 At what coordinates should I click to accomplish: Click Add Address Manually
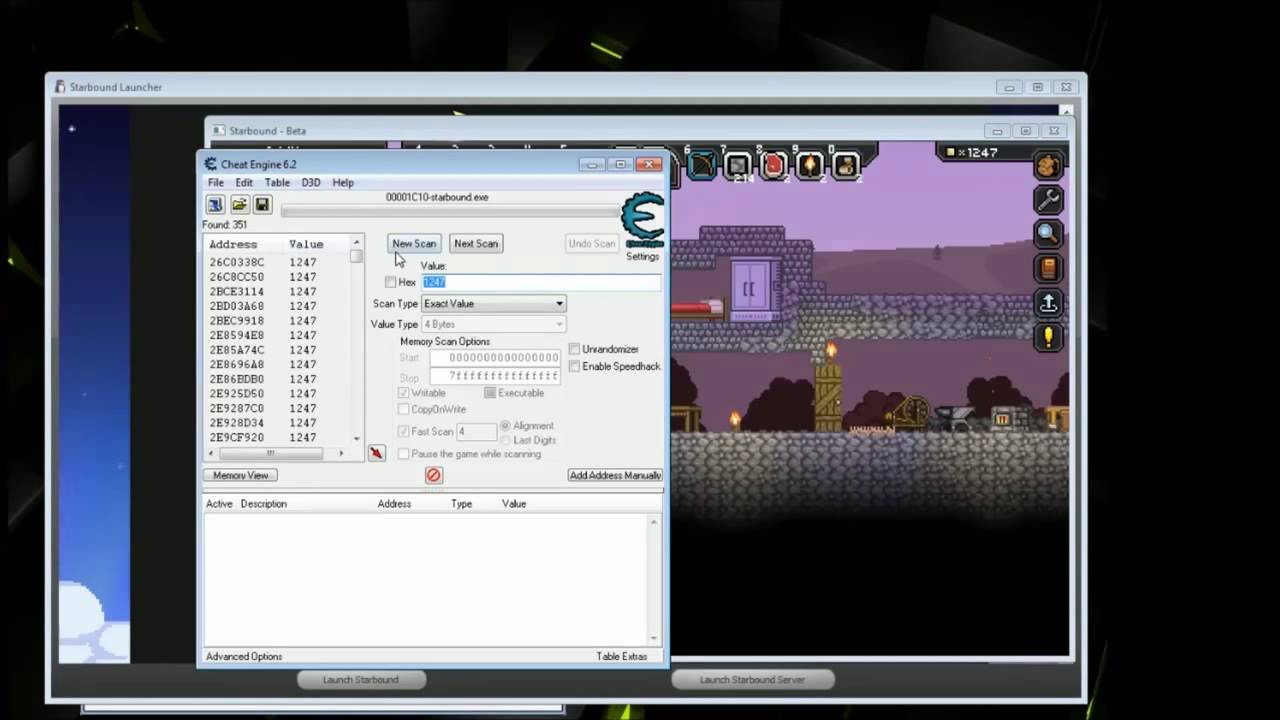point(615,476)
